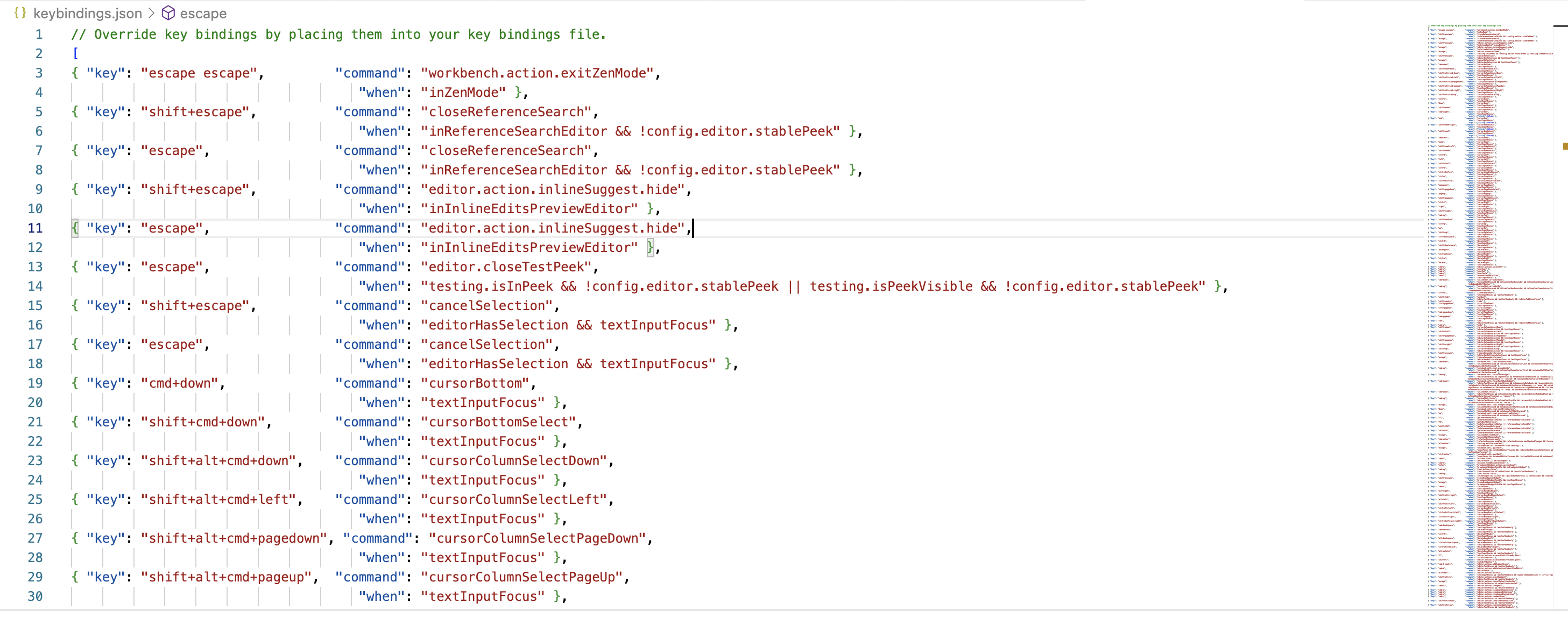Place cursor in workbench.action.exitZenMode string
This screenshot has height=617, width=1568.
(537, 73)
